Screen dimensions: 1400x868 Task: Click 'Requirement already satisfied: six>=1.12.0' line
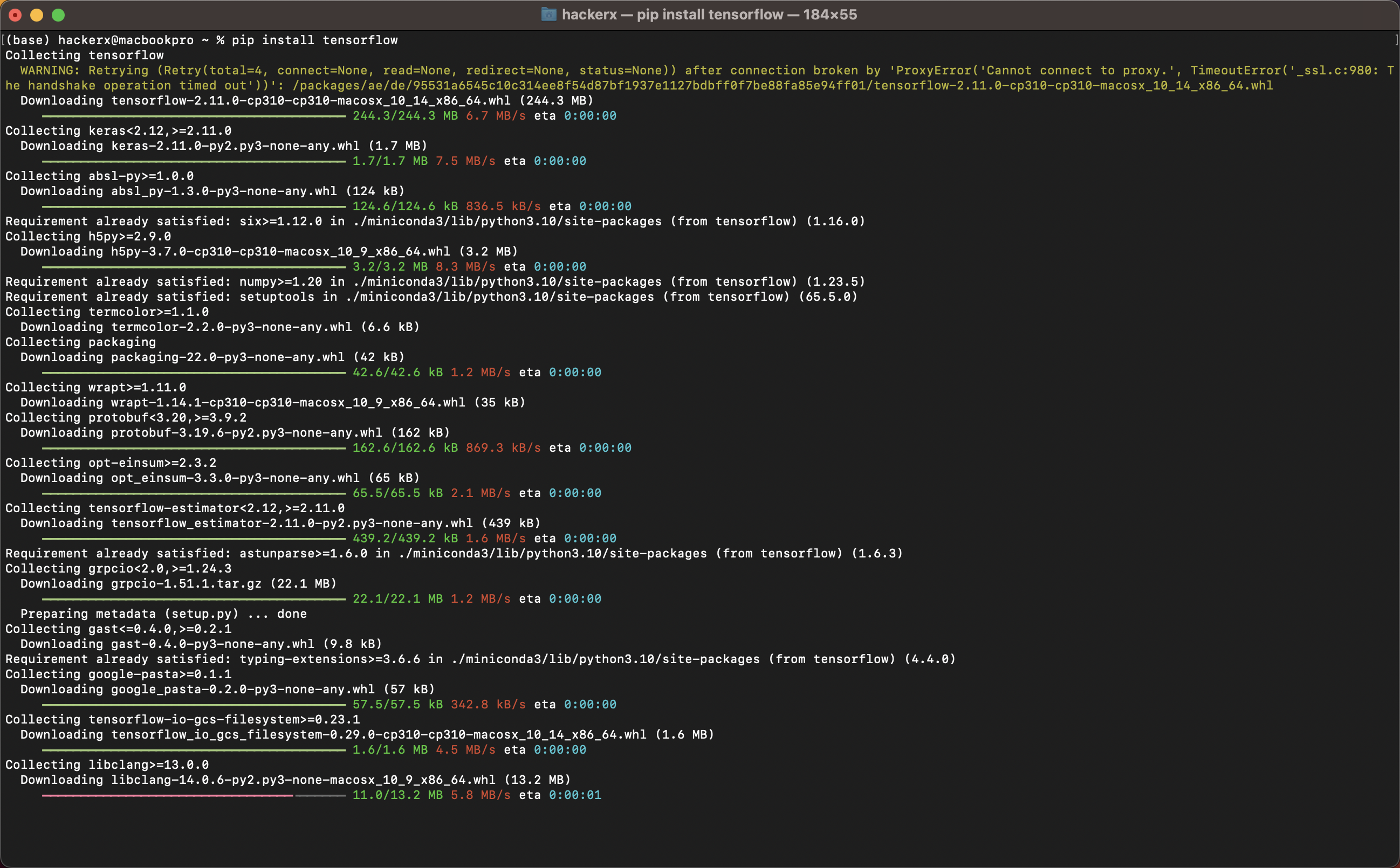[435, 221]
